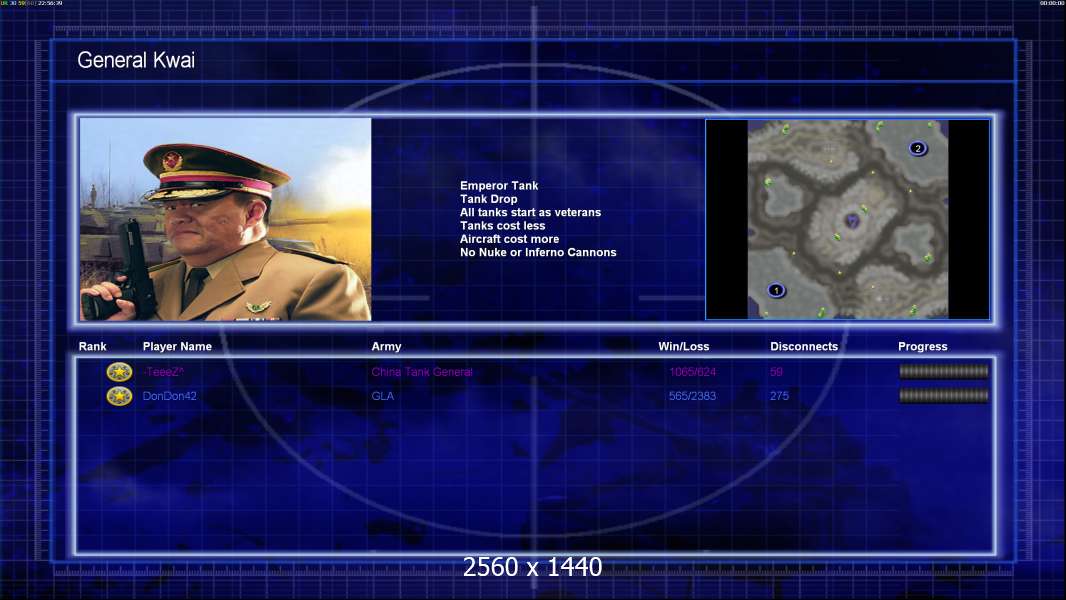
Task: Click the Tank Drop ability line
Action: point(488,199)
